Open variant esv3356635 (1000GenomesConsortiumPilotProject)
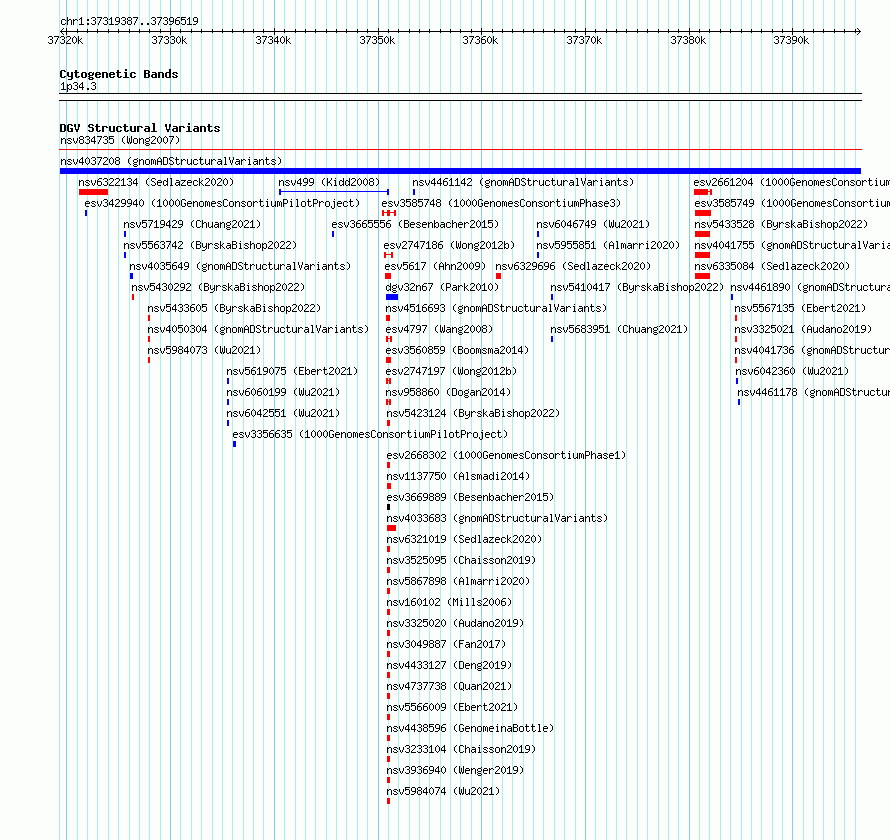The height and width of the screenshot is (840, 890). pyautogui.click(x=370, y=434)
